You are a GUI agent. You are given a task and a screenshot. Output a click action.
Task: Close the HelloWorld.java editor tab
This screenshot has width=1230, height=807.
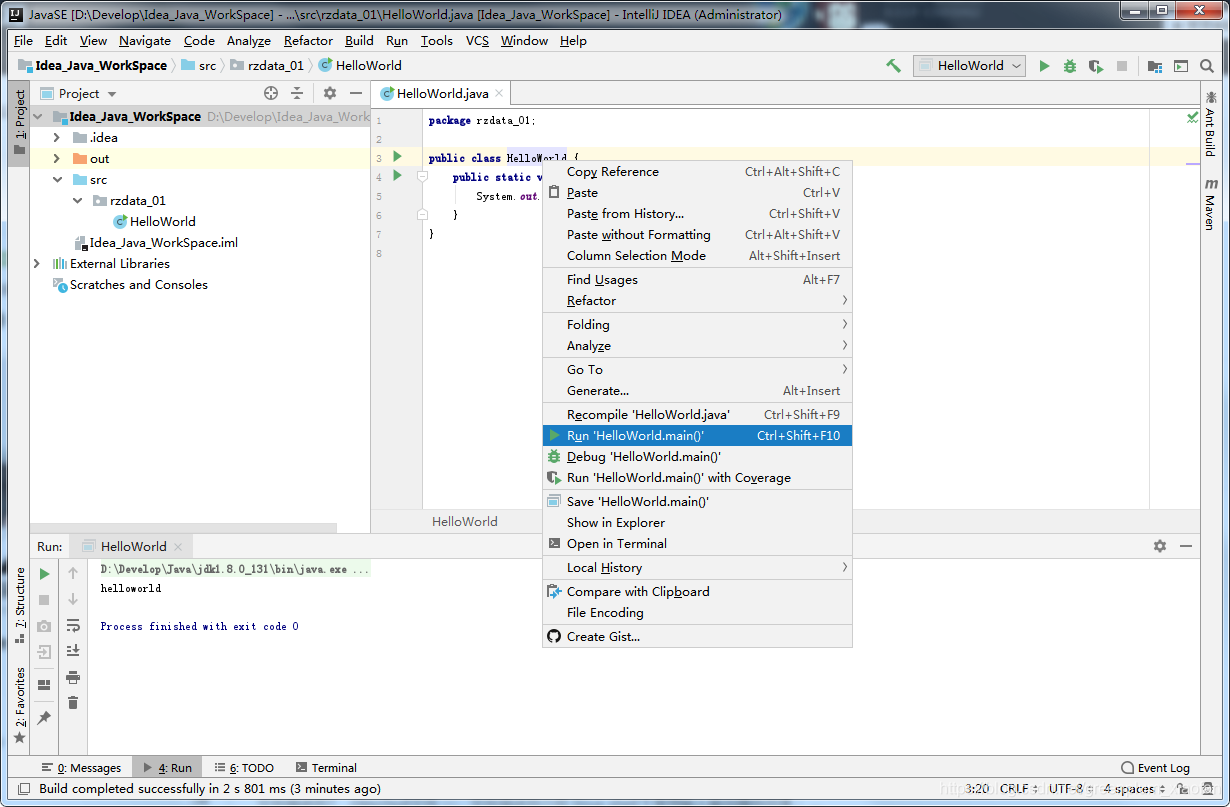499,93
